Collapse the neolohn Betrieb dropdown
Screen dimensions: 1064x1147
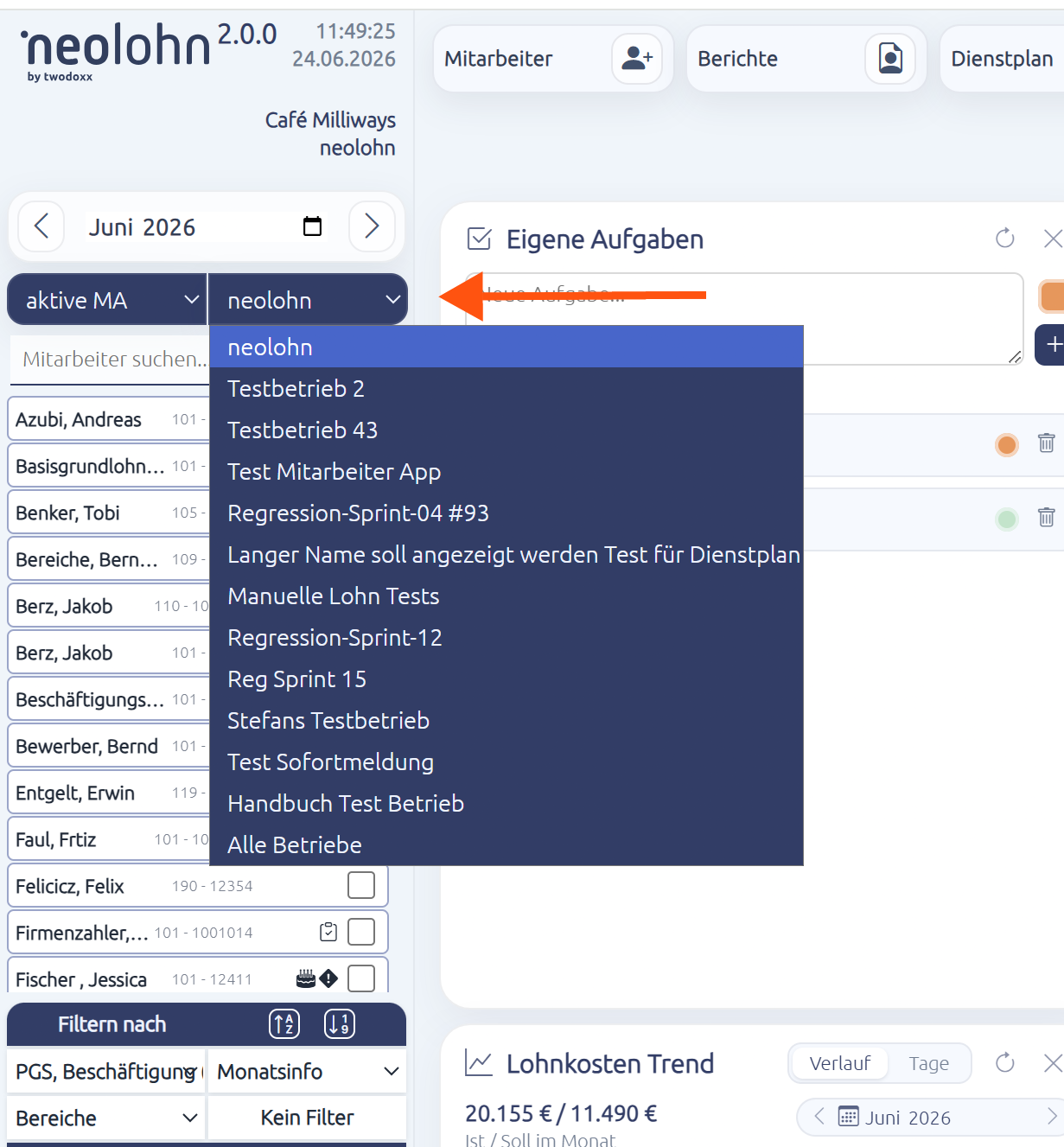tap(308, 300)
